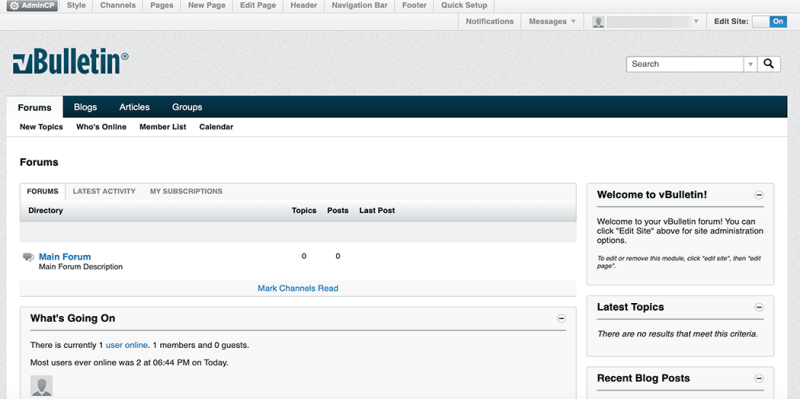Click the Main Forum speech bubble icon
The width and height of the screenshot is (800, 399).
tap(29, 257)
